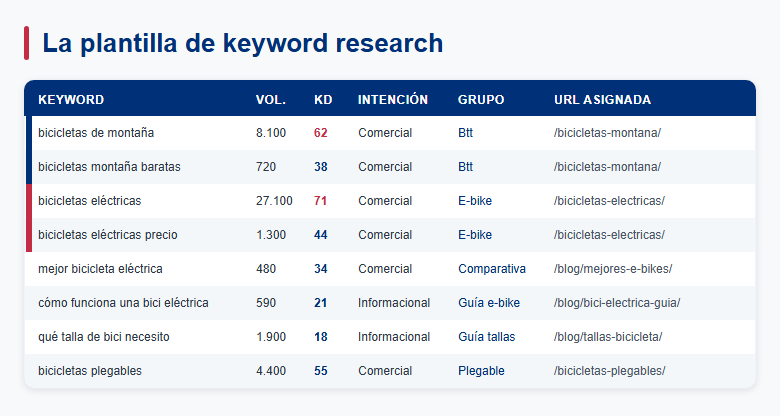Image resolution: width=780 pixels, height=416 pixels.
Task: Click the Guía tallas group cell
Action: tap(487, 337)
